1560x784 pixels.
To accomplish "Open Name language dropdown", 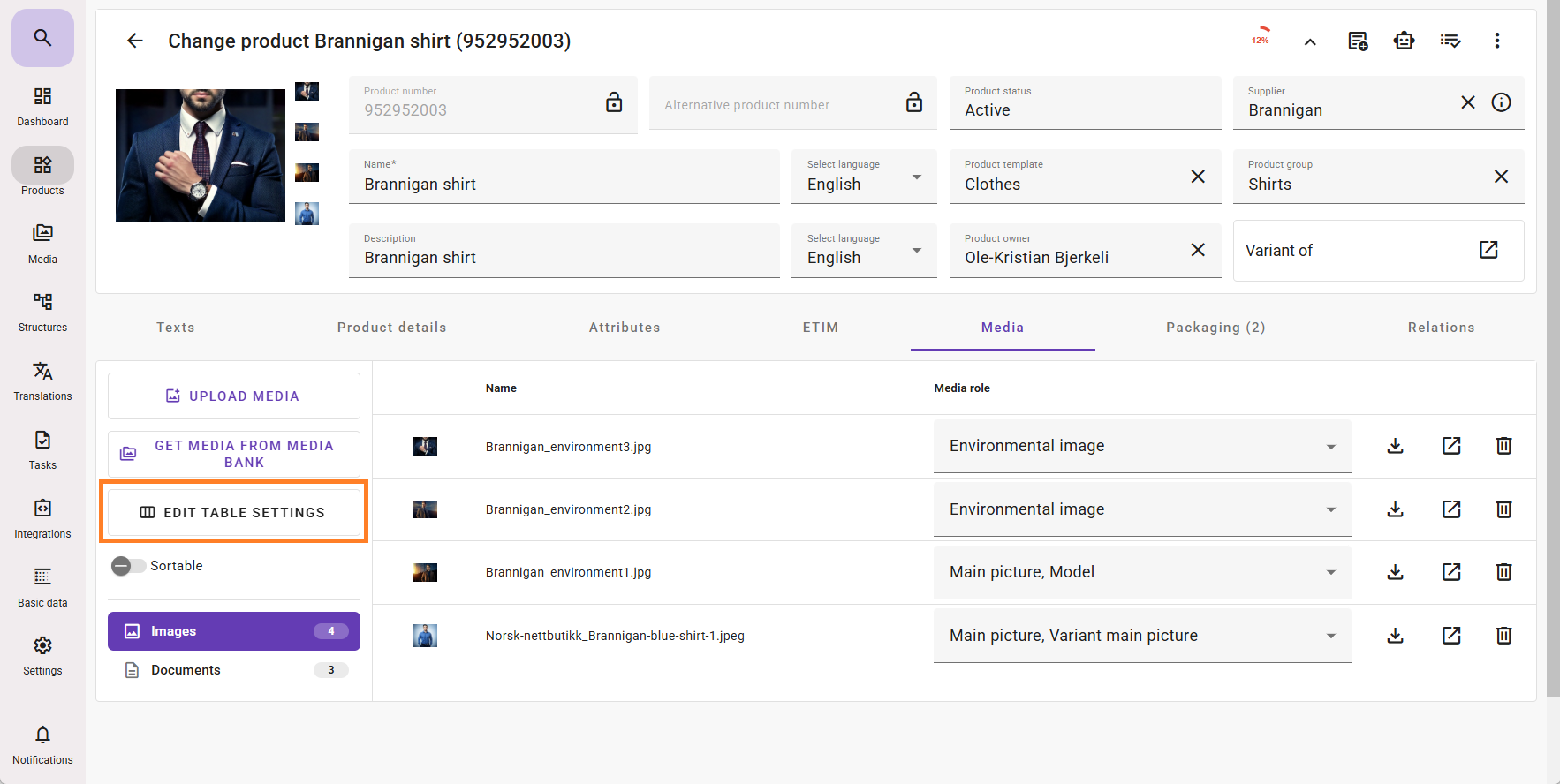I will click(x=863, y=177).
